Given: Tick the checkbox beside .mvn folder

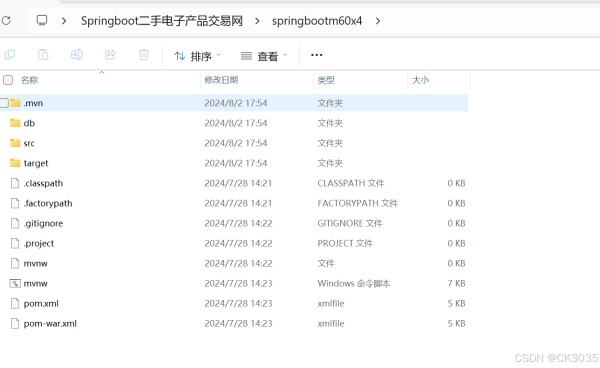Looking at the screenshot, I should coord(4,103).
